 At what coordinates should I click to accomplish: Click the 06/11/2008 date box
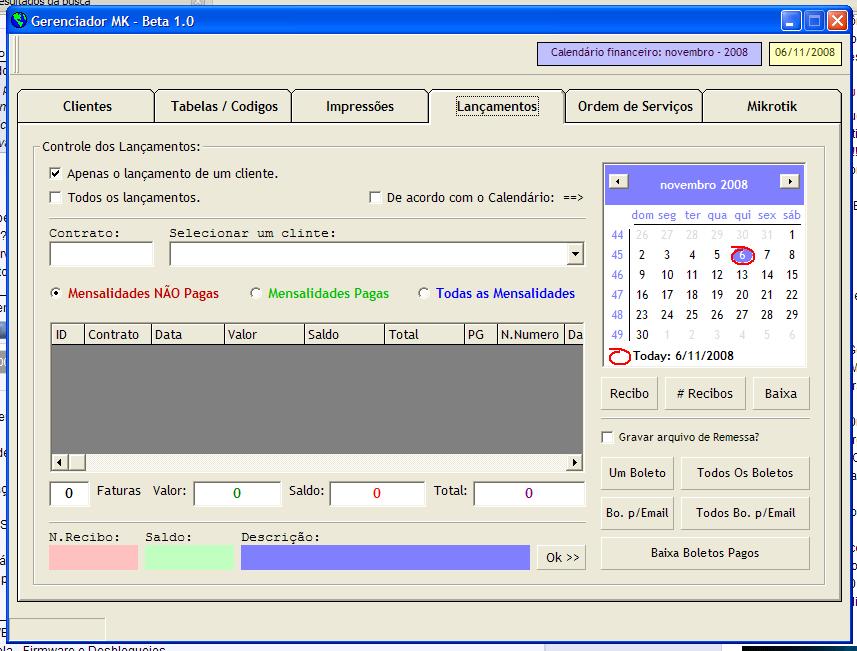(805, 54)
